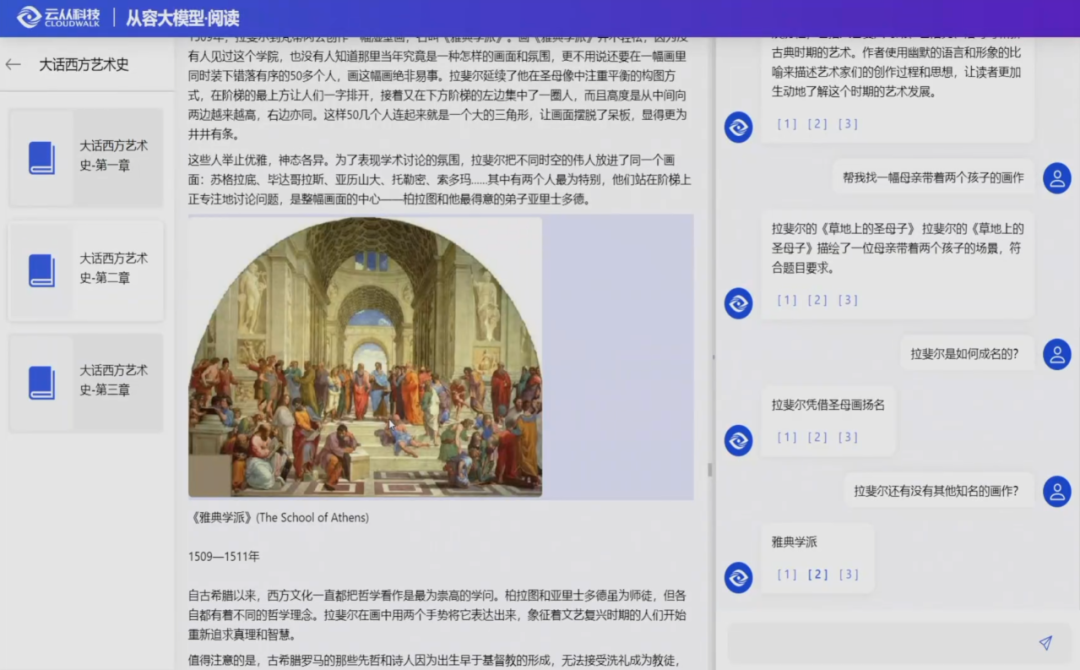
Task: Open reference [2] under 雅典学派 answer
Action: [x=818, y=574]
